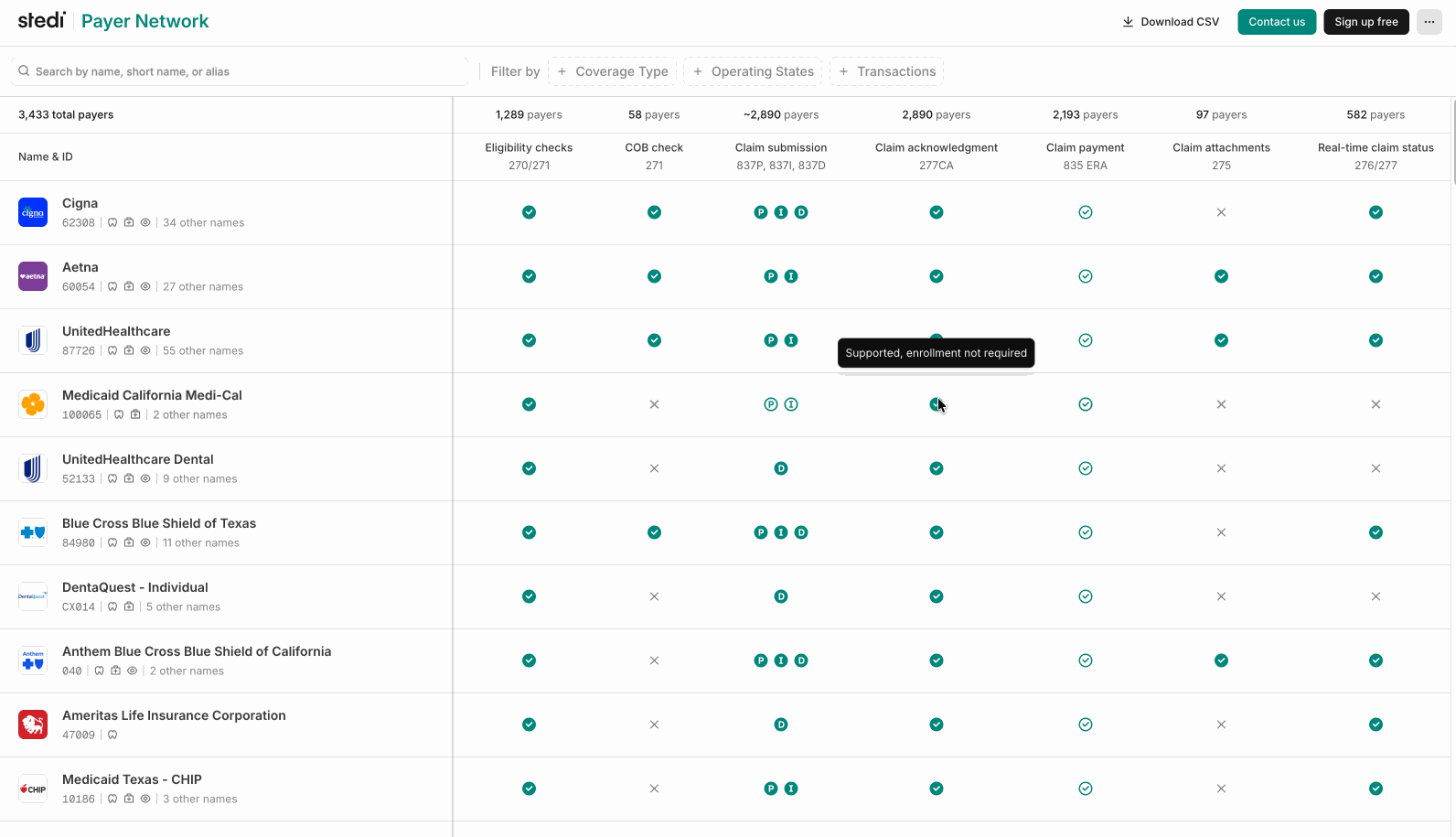
Task: Click UnitedHealthcare's claim payment outlined checkmark
Action: [1086, 340]
